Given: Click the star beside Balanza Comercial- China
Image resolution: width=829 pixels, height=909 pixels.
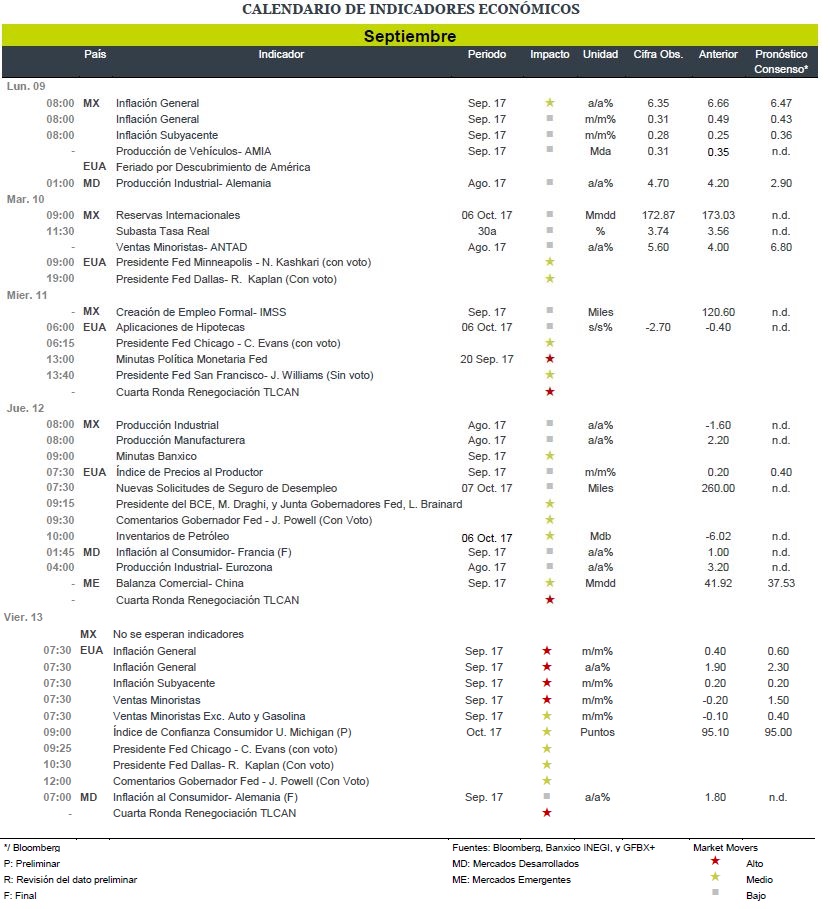Looking at the screenshot, I should tap(550, 583).
